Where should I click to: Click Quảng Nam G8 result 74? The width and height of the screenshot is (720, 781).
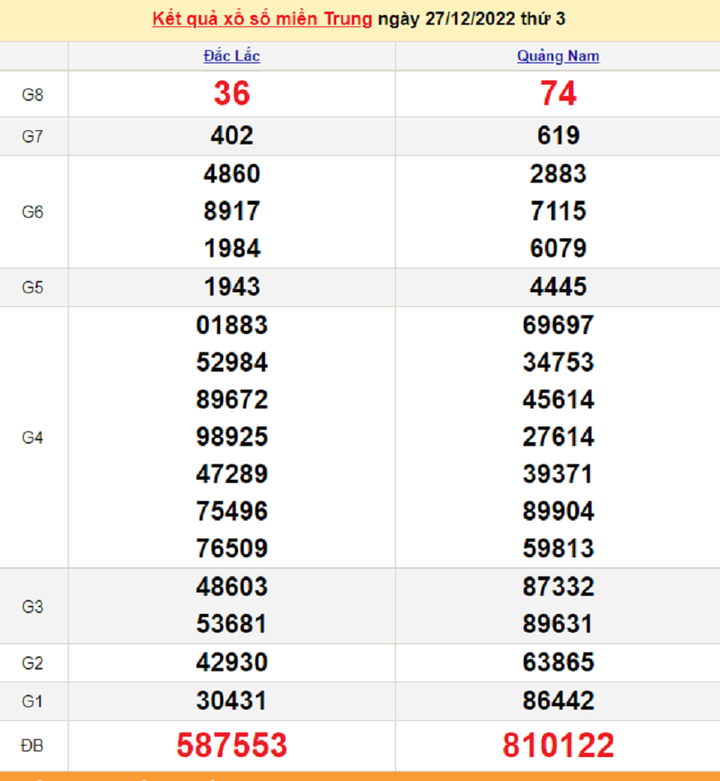(558, 93)
